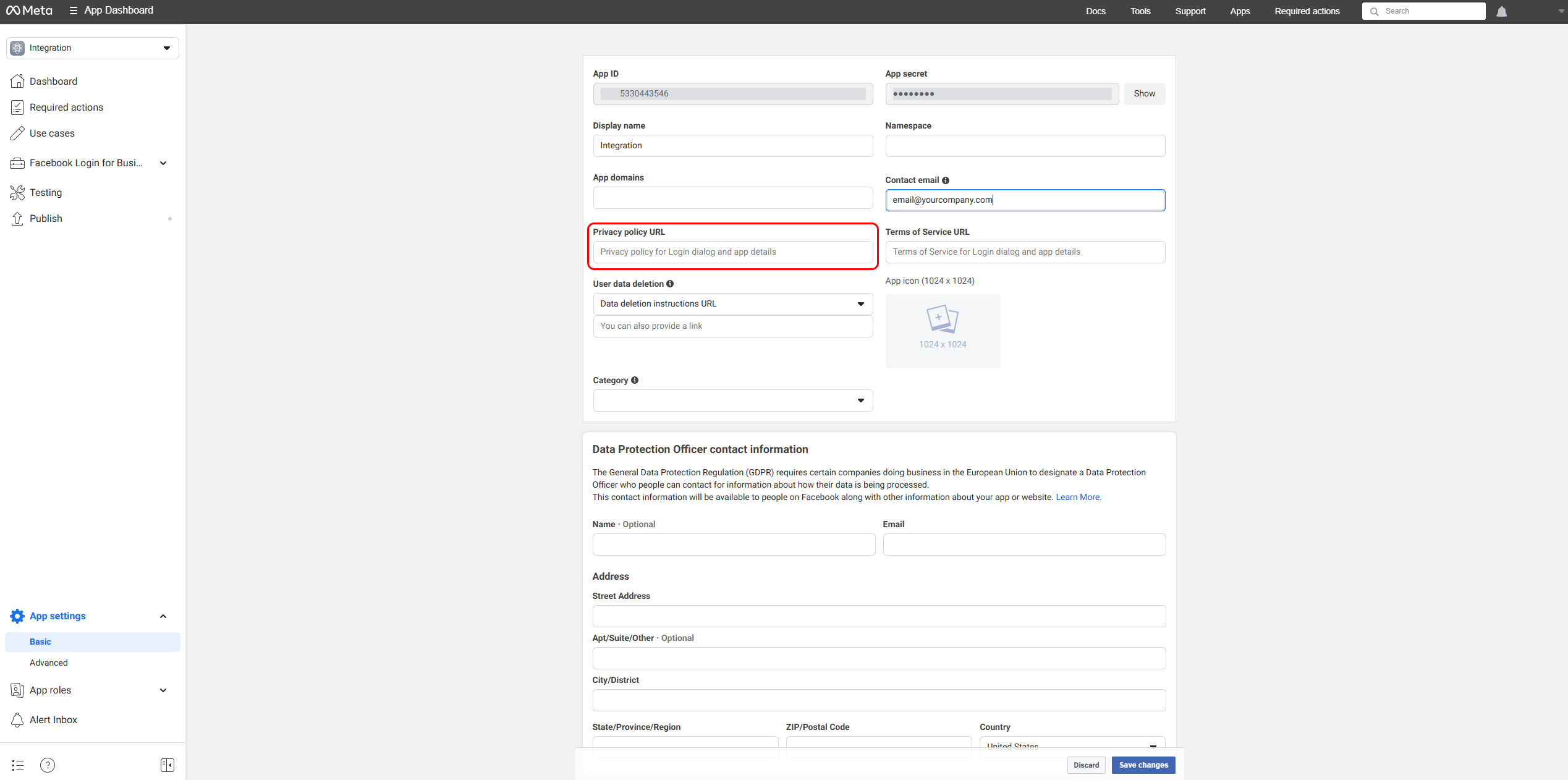1568x780 pixels.
Task: Open the Learn More link
Action: pyautogui.click(x=1079, y=497)
